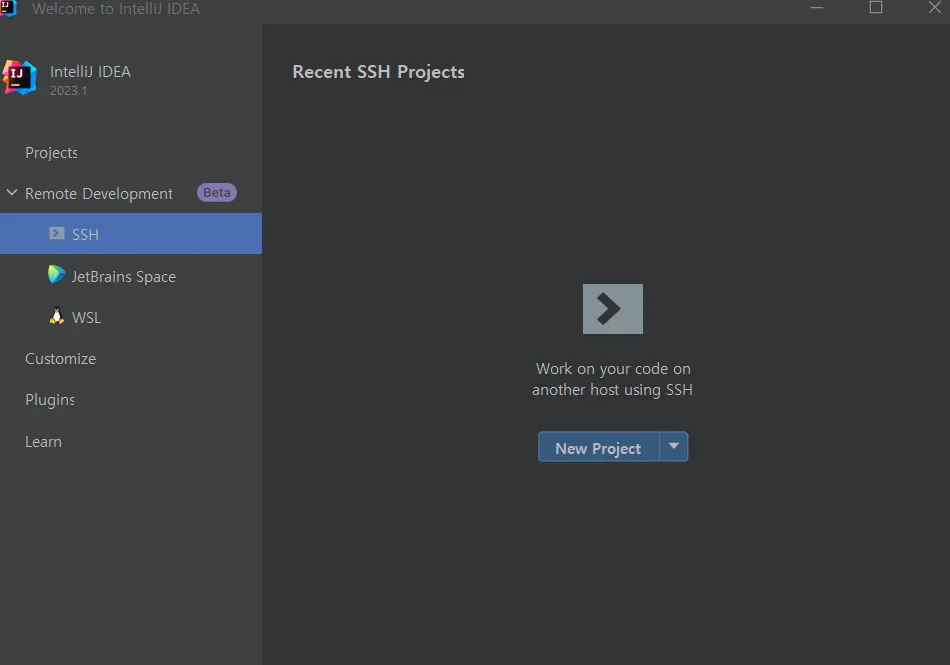Click the JetBrains Space logo icon
This screenshot has height=665, width=950.
[x=56, y=274]
